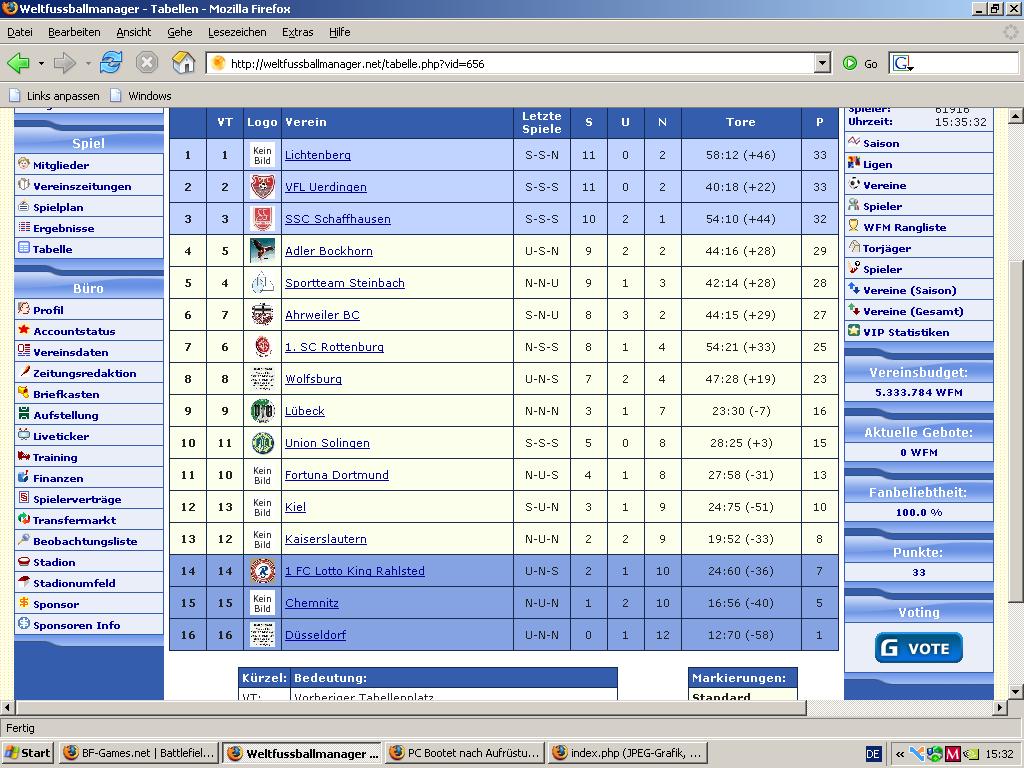Switch to PC Bootet nach Aufrüstu taskbar window

click(464, 753)
